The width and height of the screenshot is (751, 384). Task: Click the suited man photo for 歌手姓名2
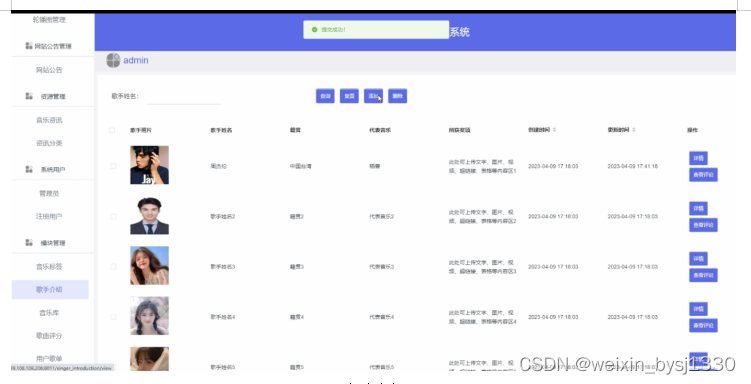coord(149,215)
